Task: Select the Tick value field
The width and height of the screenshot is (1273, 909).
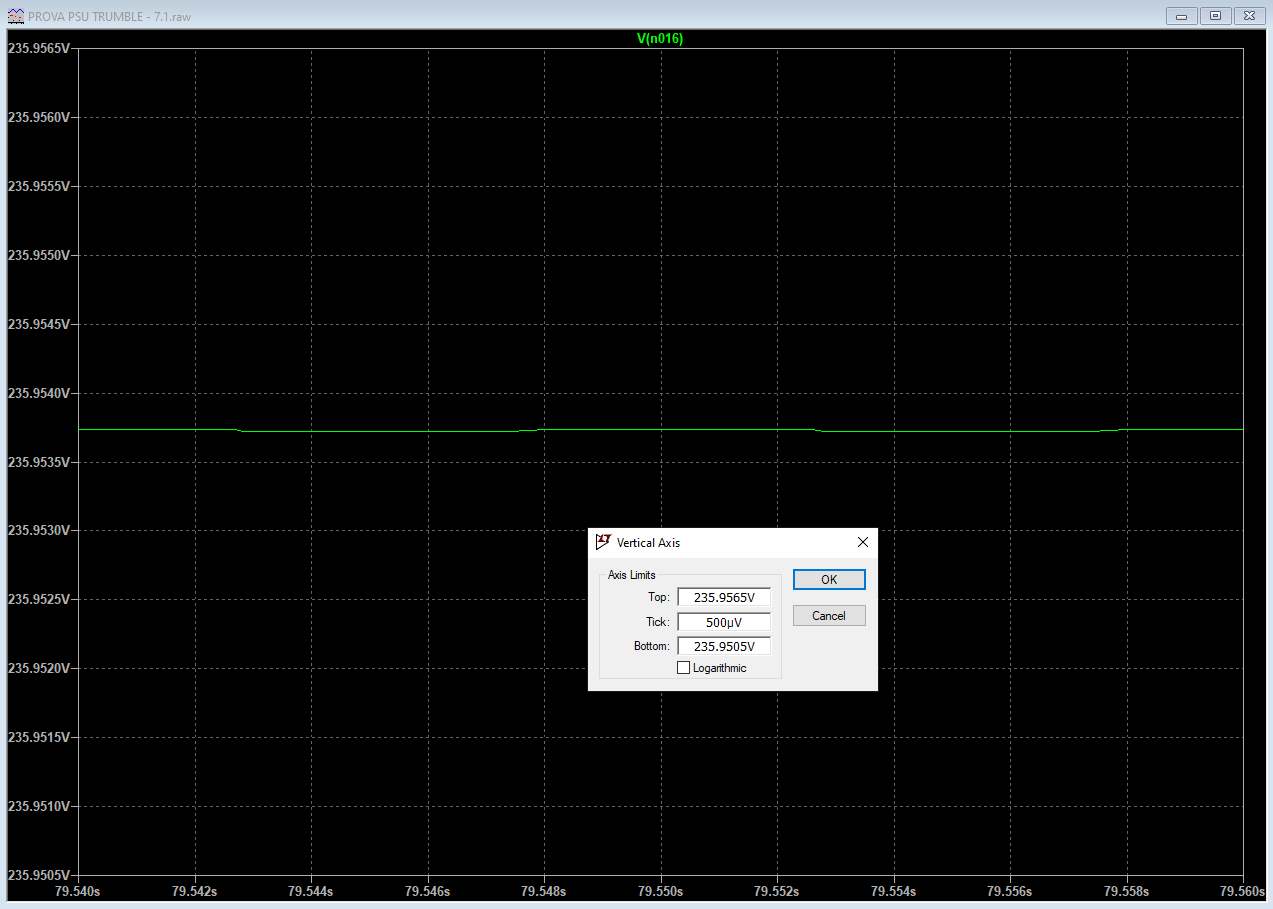Action: (724, 622)
